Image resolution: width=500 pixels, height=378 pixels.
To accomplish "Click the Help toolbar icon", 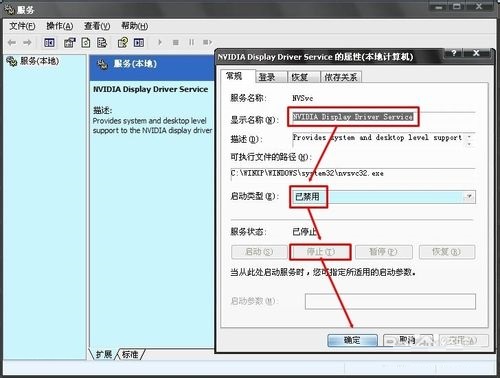I will click(x=123, y=42).
